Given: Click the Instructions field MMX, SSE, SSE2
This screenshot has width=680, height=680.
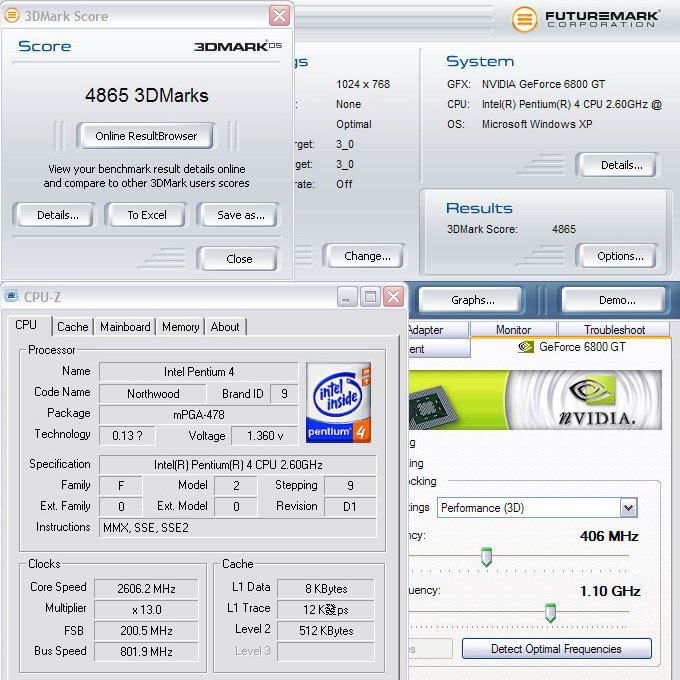Looking at the screenshot, I should [238, 528].
